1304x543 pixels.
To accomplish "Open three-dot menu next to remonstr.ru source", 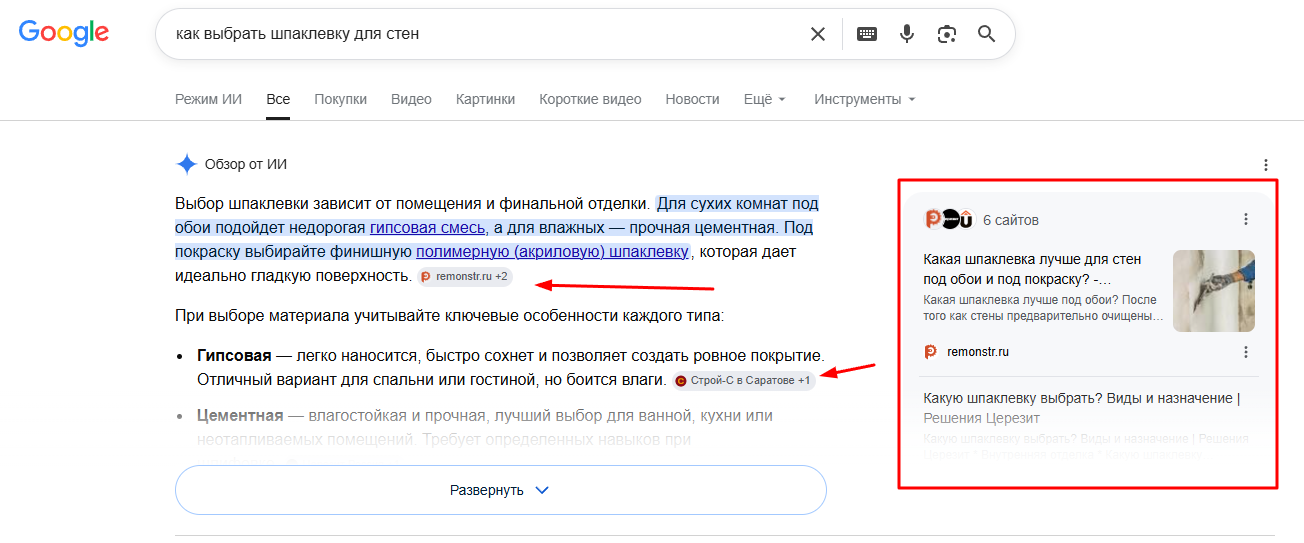I will coord(1246,352).
